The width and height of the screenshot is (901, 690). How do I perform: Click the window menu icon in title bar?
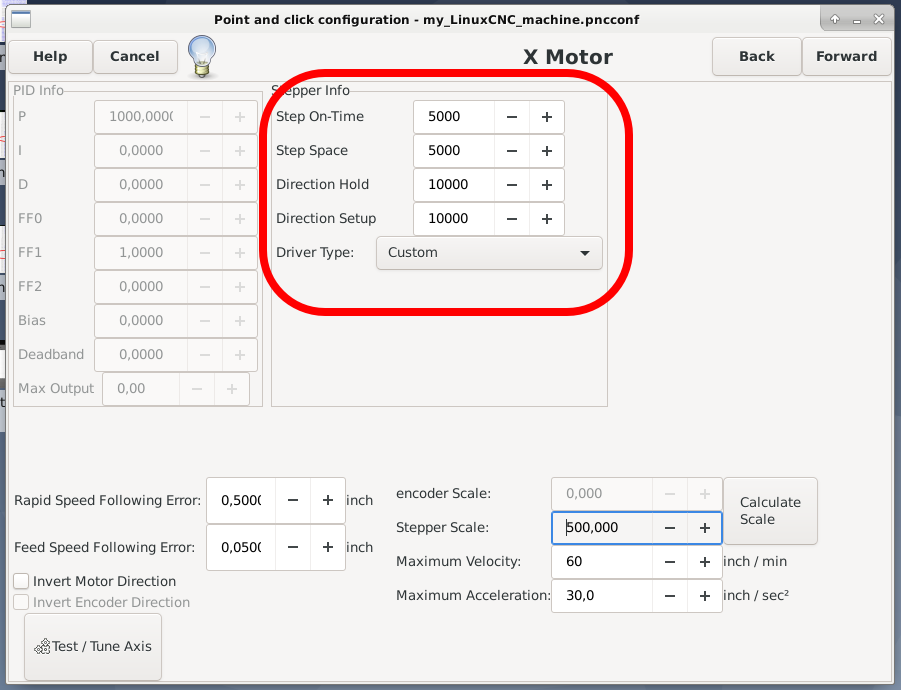(20, 19)
